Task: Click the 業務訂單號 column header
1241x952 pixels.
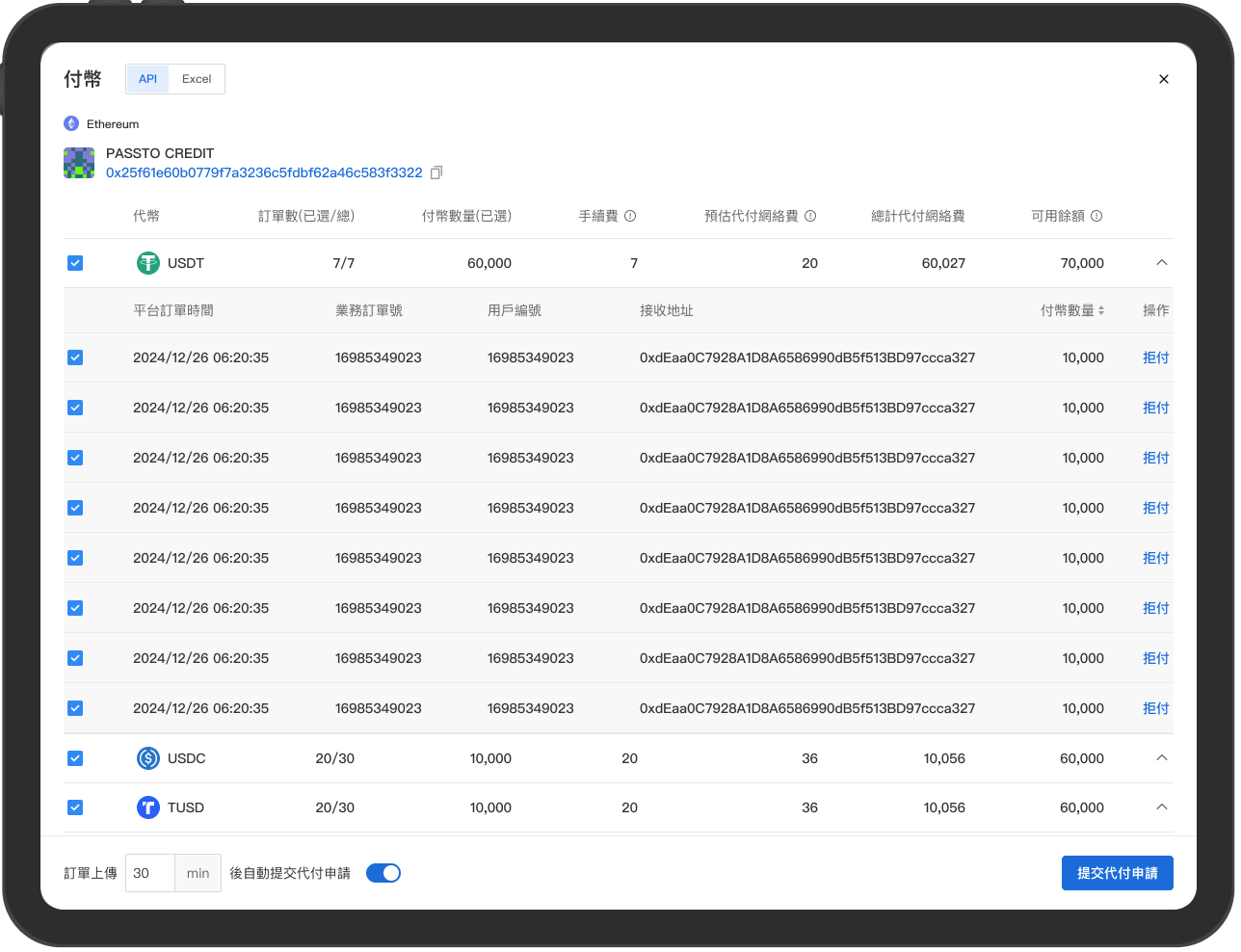Action: click(x=369, y=310)
